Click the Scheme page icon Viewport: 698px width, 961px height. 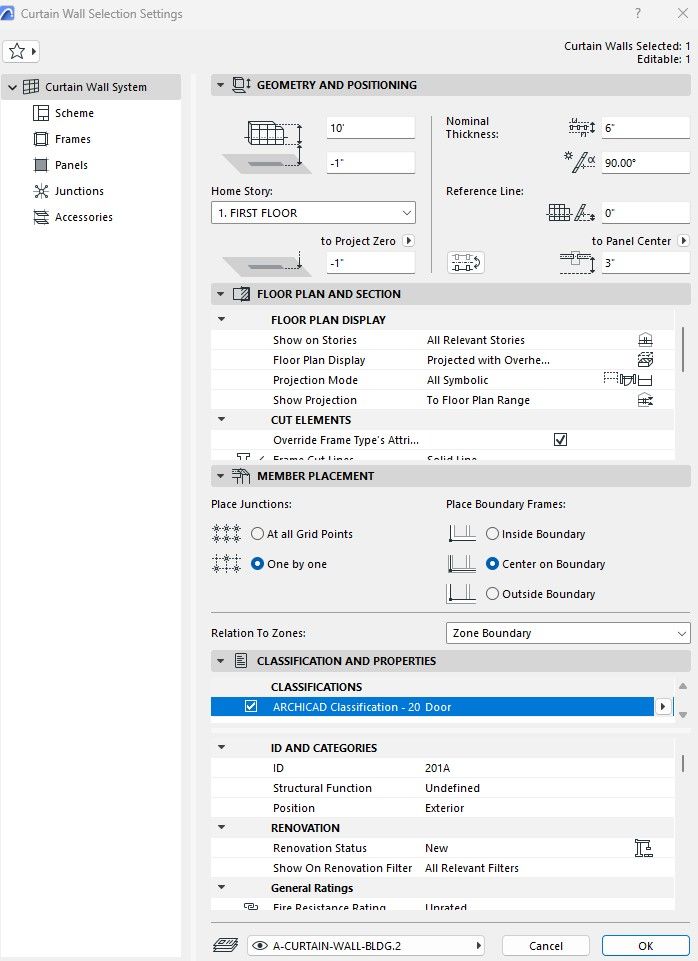click(x=41, y=113)
